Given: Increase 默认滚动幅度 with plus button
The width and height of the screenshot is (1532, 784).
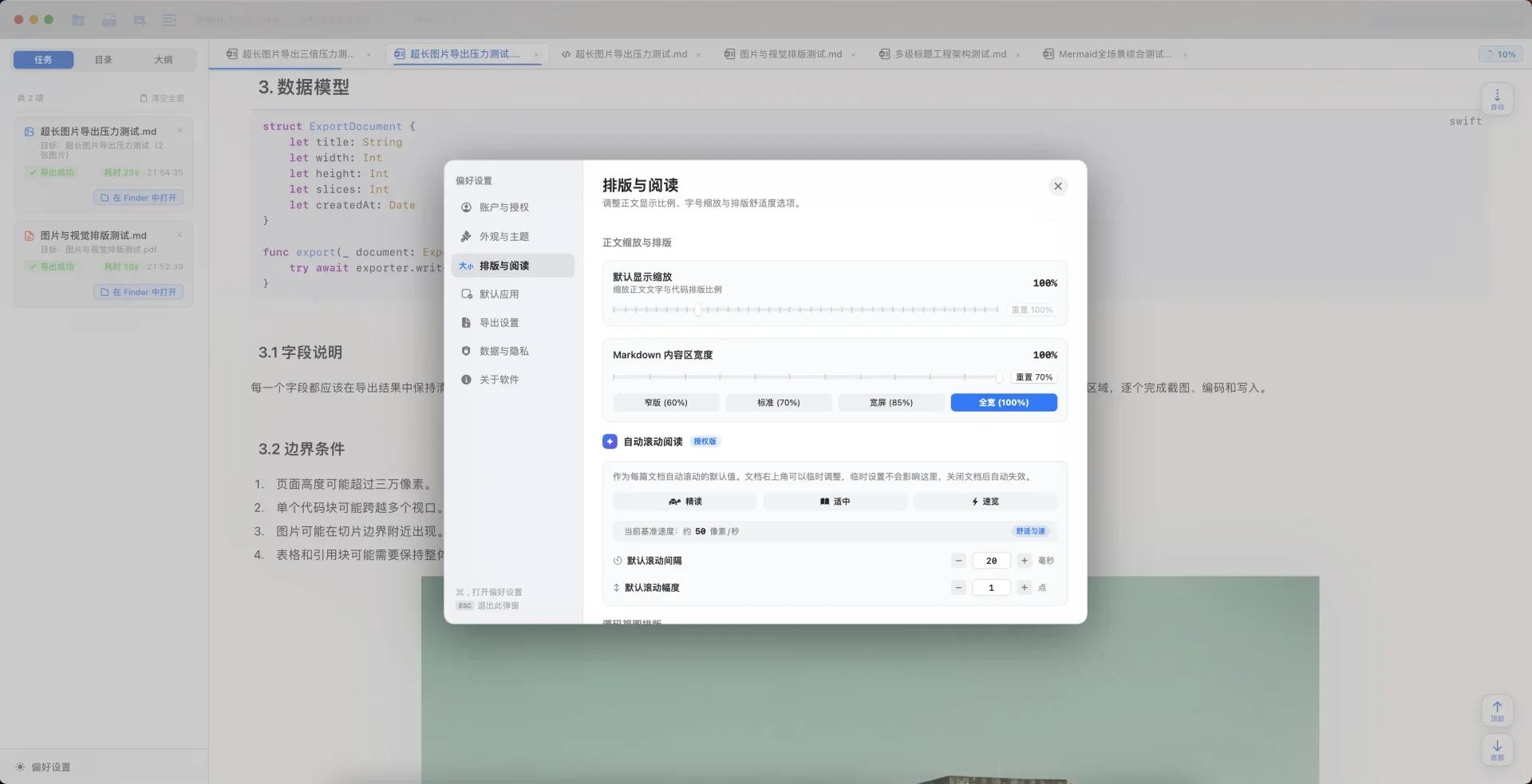Looking at the screenshot, I should (x=1025, y=588).
